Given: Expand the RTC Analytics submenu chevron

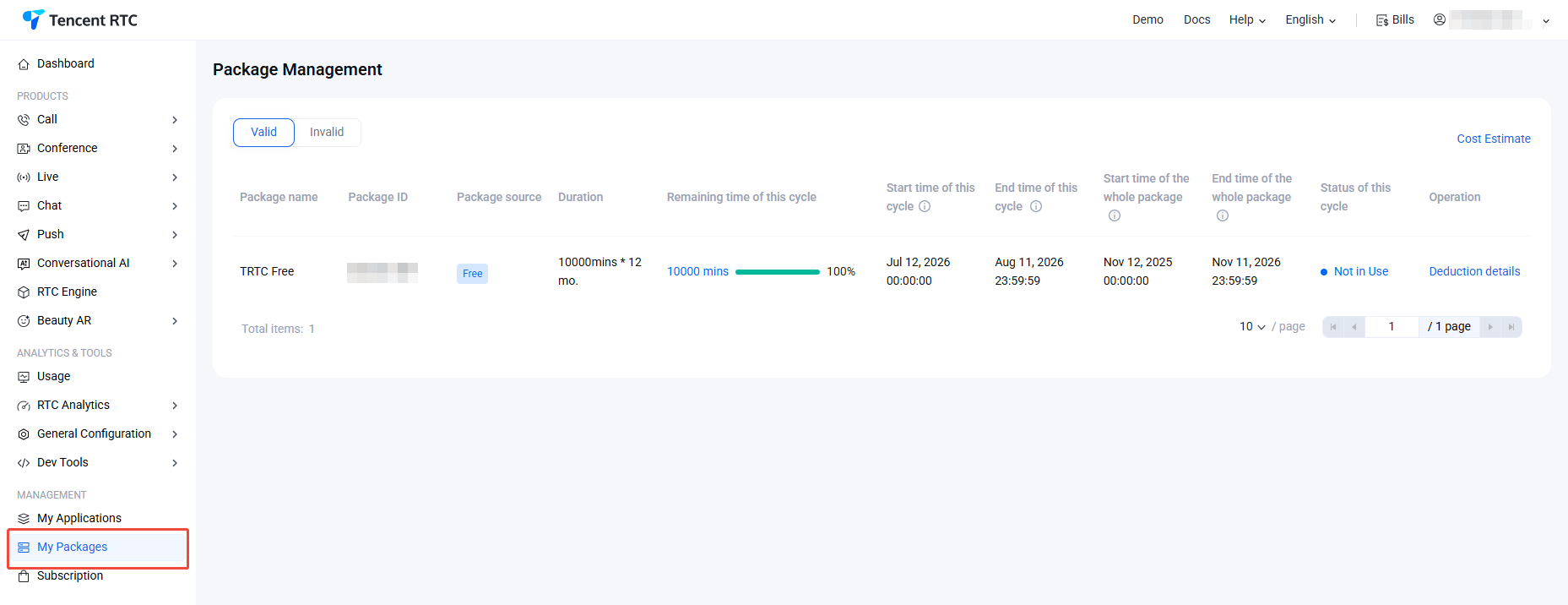Looking at the screenshot, I should pyautogui.click(x=175, y=406).
